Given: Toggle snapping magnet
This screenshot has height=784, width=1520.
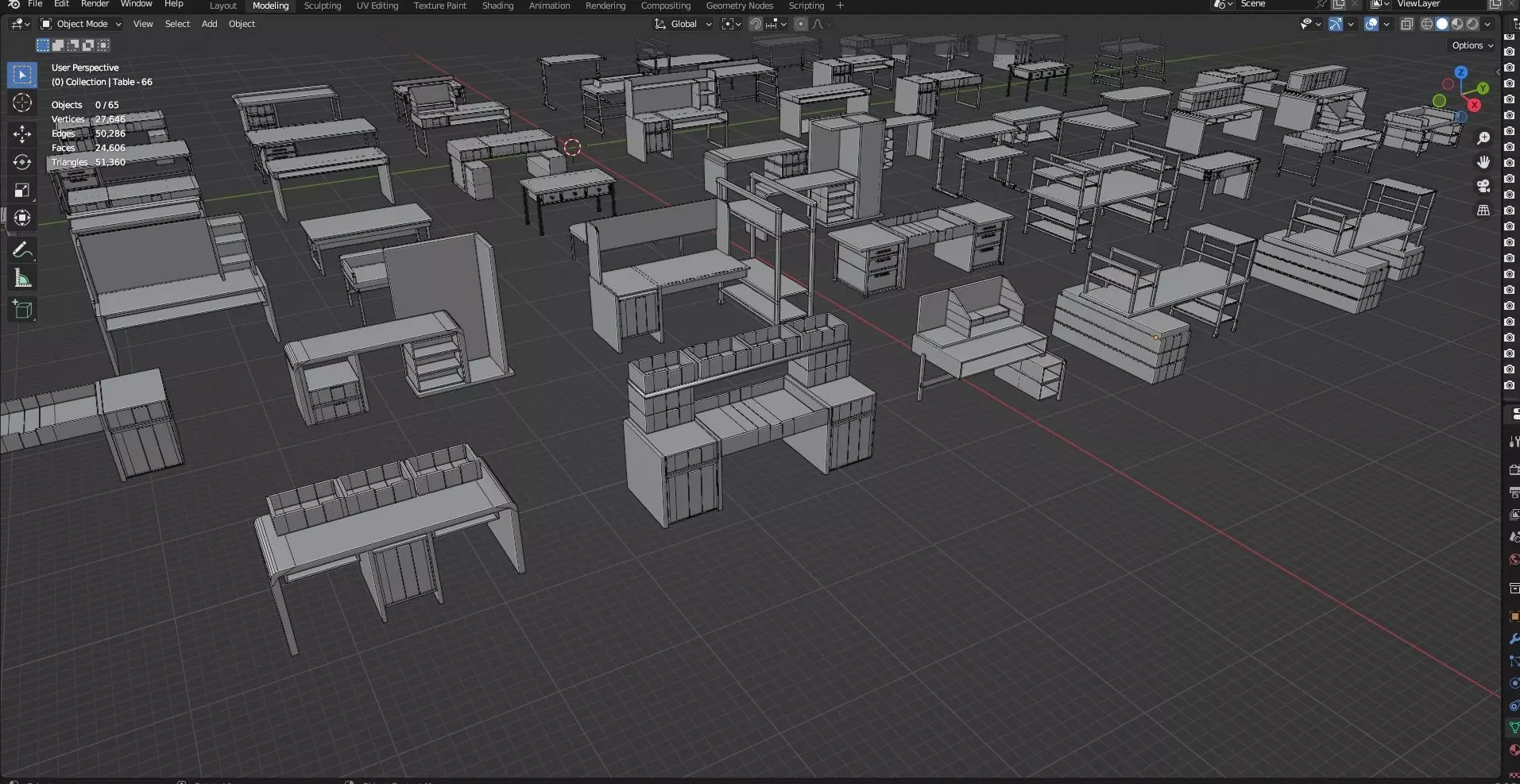Looking at the screenshot, I should [x=756, y=24].
